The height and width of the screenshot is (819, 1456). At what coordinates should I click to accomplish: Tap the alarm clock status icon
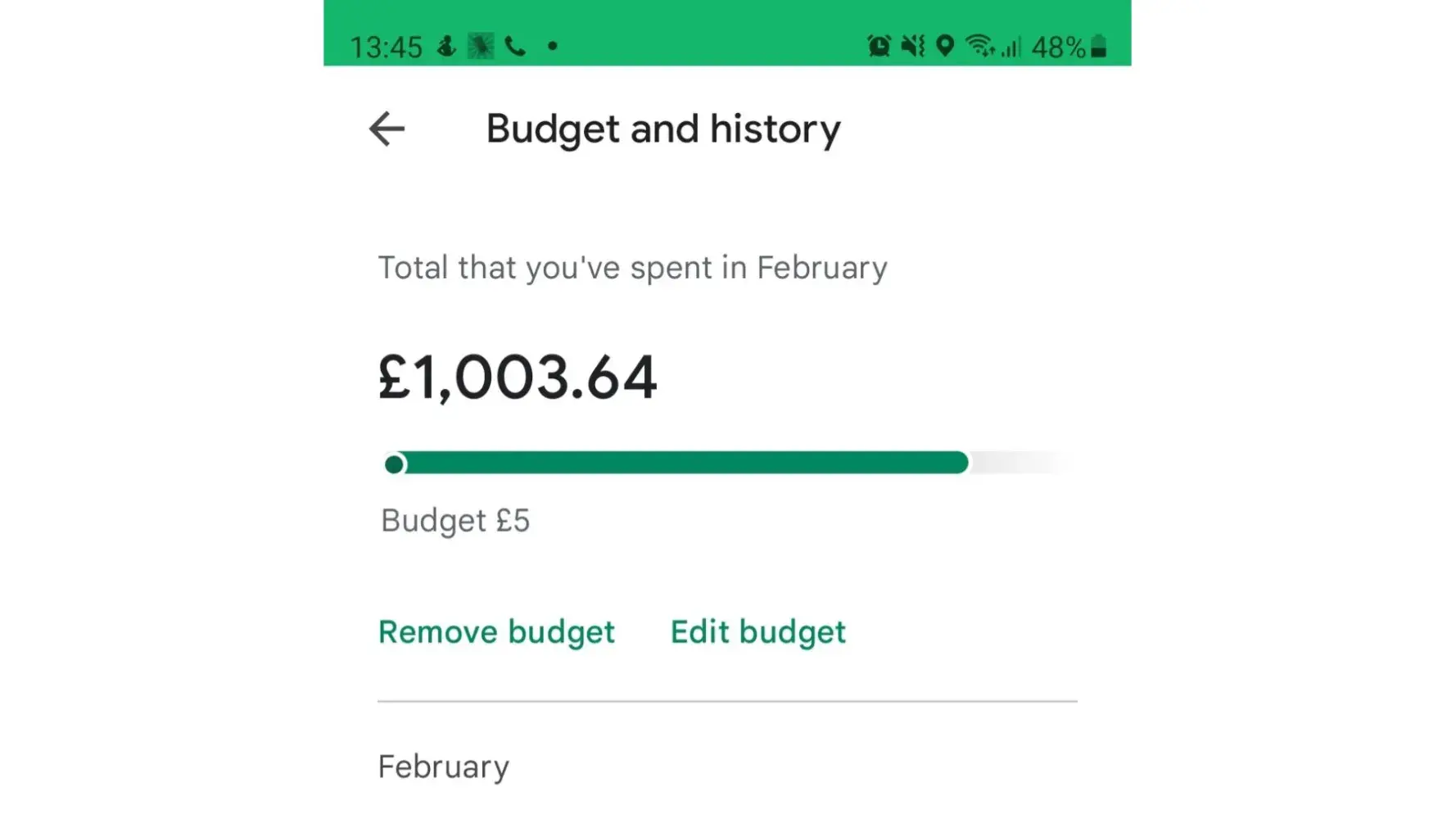879,46
